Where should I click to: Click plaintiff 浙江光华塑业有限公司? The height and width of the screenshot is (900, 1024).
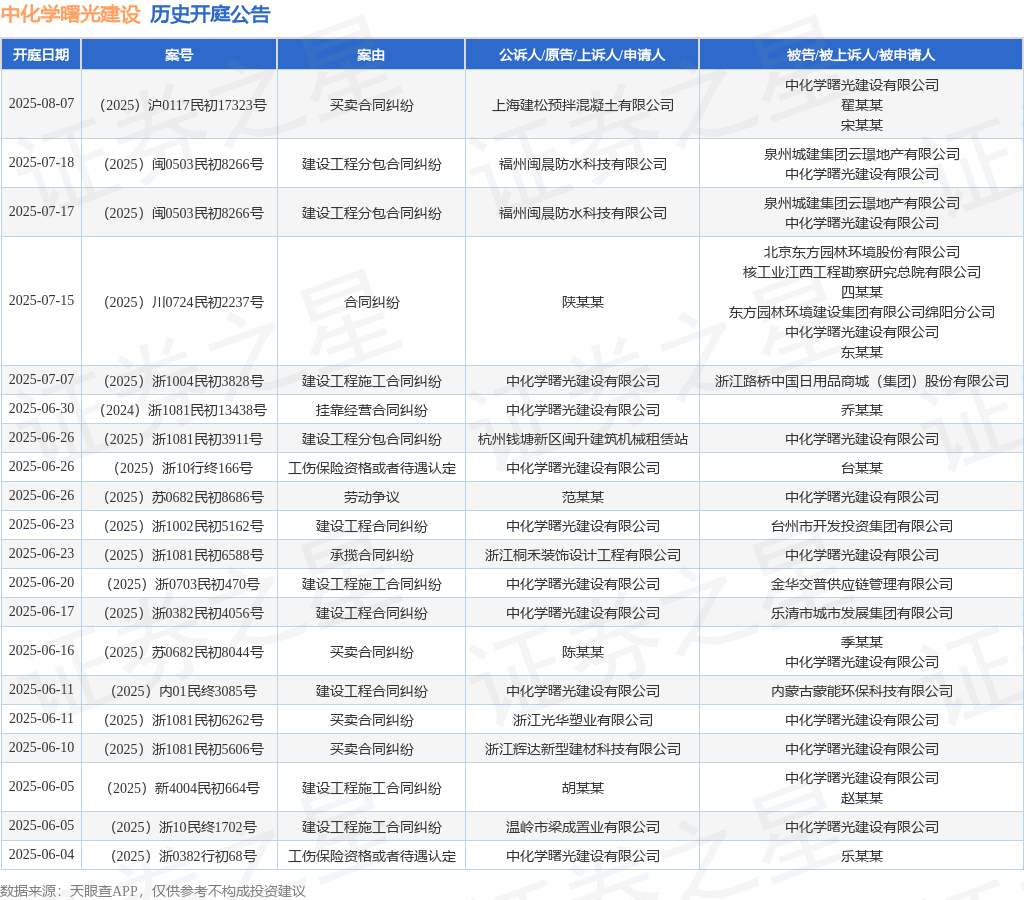[583, 720]
